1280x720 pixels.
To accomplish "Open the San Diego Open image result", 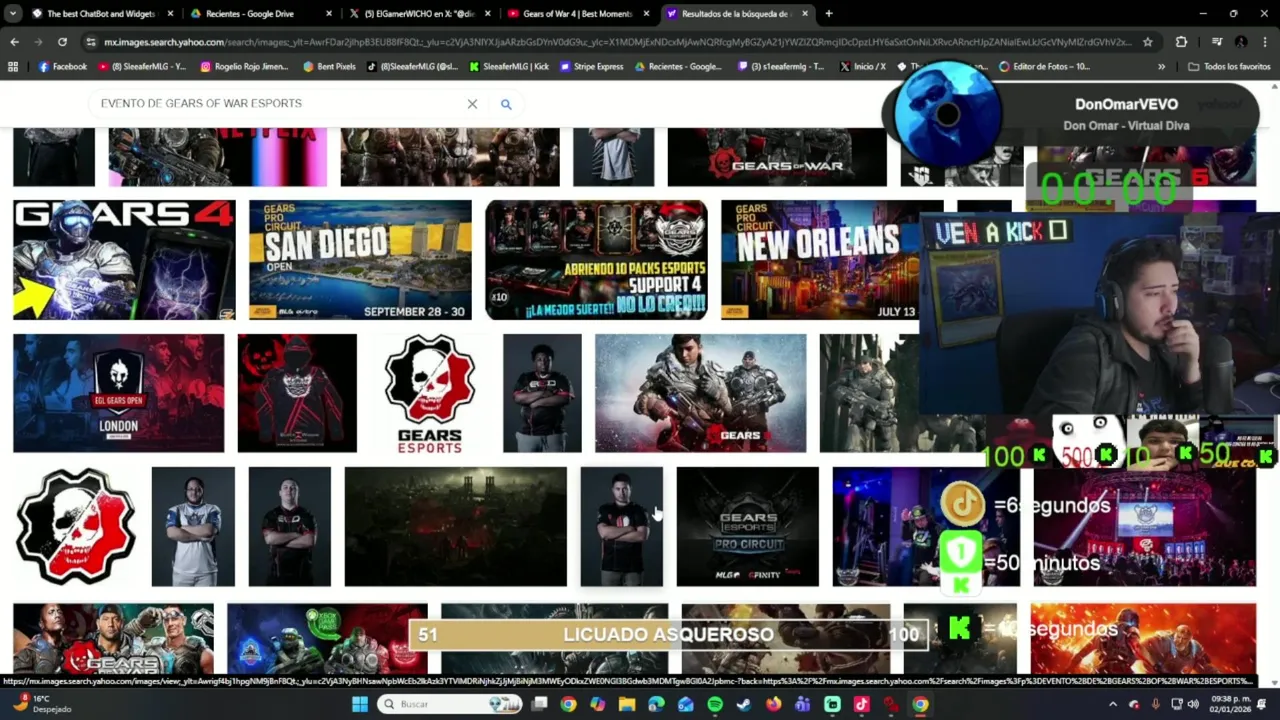I will click(x=360, y=260).
